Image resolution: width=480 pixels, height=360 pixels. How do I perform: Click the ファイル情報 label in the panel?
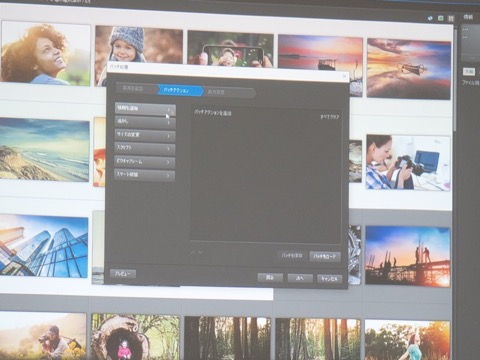tap(470, 83)
